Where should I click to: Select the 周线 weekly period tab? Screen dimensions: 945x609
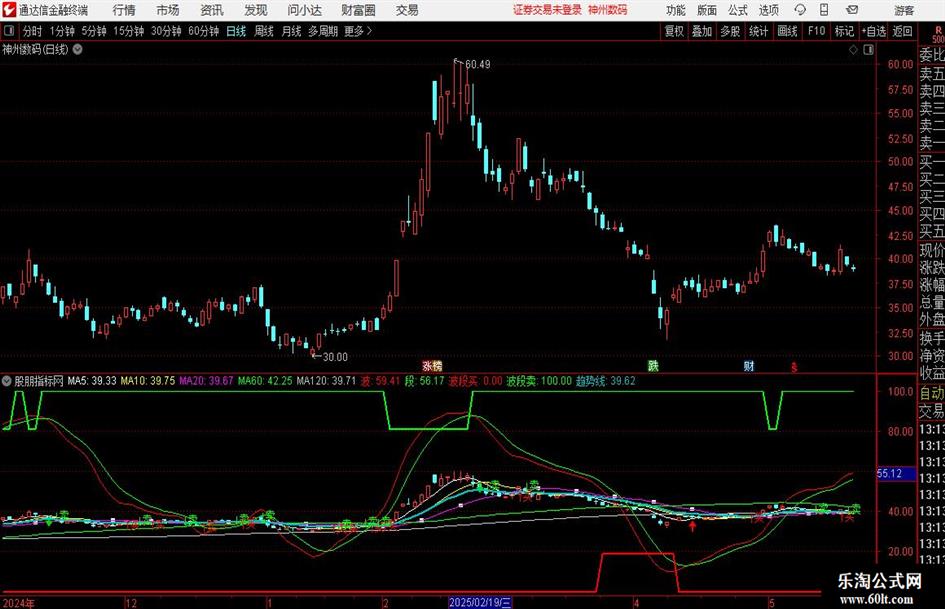click(x=264, y=31)
